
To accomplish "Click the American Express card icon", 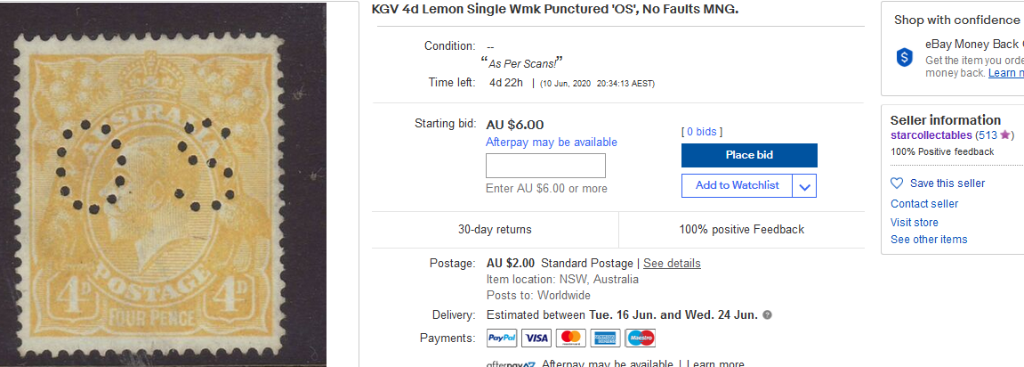I will [605, 338].
